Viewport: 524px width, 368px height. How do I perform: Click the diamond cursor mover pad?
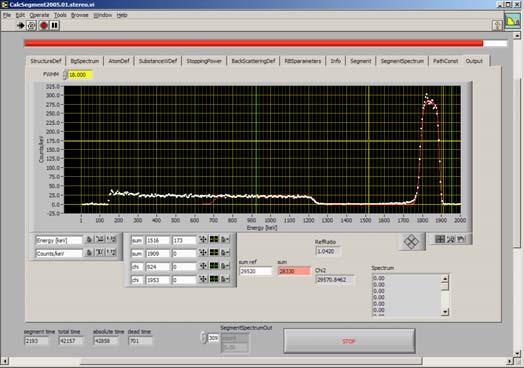(x=411, y=241)
